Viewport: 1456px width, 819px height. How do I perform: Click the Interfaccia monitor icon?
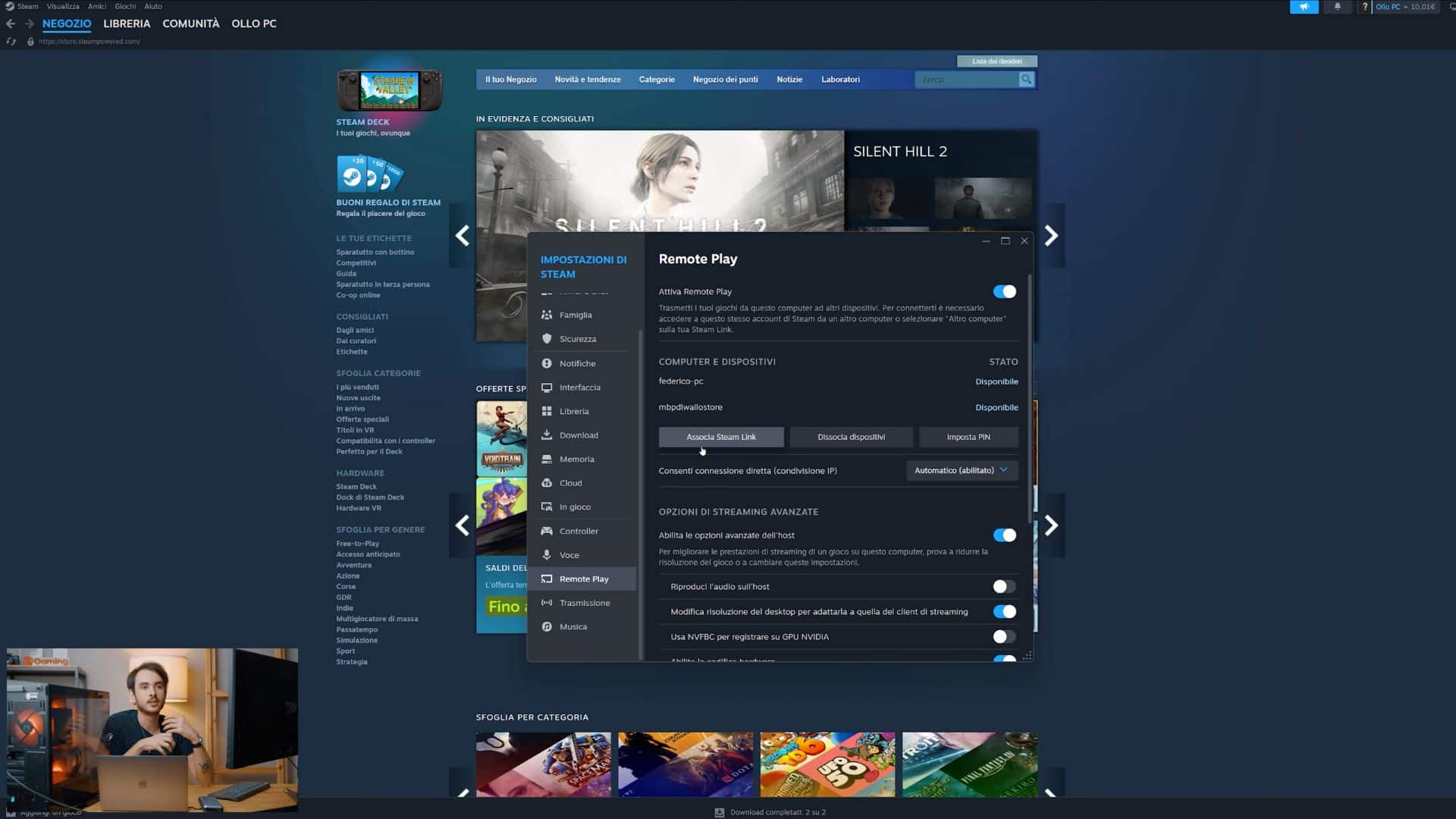546,388
